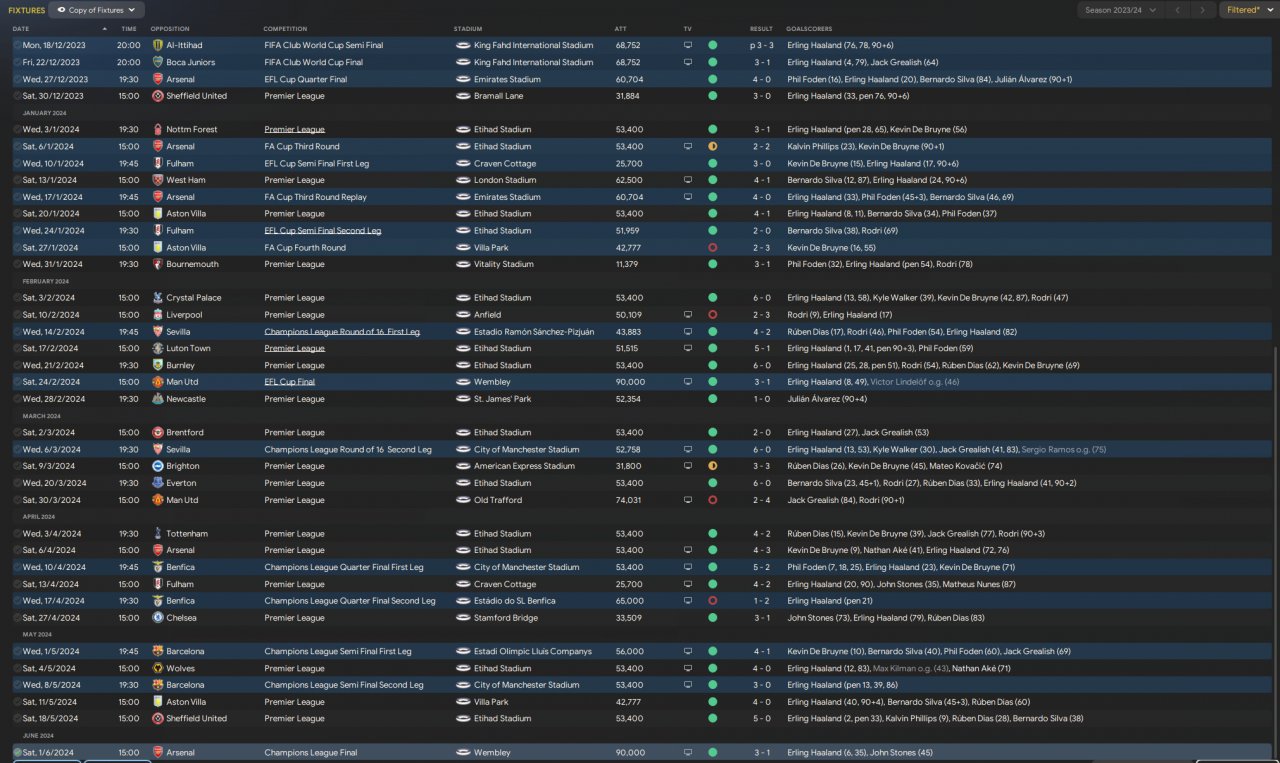Click the Liverpool club badge
Image resolution: width=1280 pixels, height=763 pixels.
158,315
